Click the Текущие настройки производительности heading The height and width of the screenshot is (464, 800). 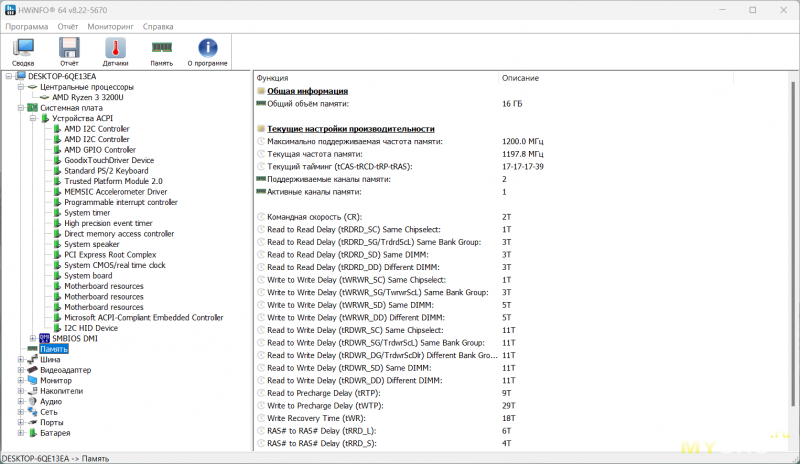(x=351, y=129)
